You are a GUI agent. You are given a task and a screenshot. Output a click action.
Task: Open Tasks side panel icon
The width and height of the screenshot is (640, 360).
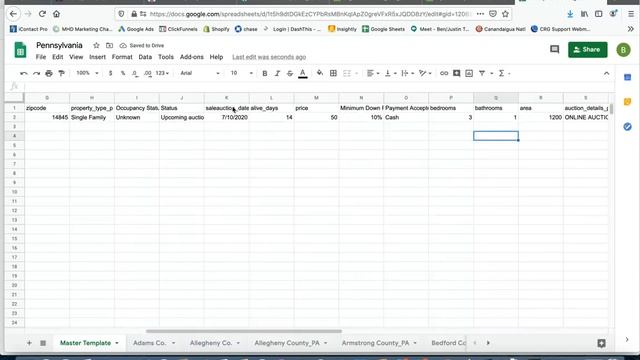pos(628,127)
